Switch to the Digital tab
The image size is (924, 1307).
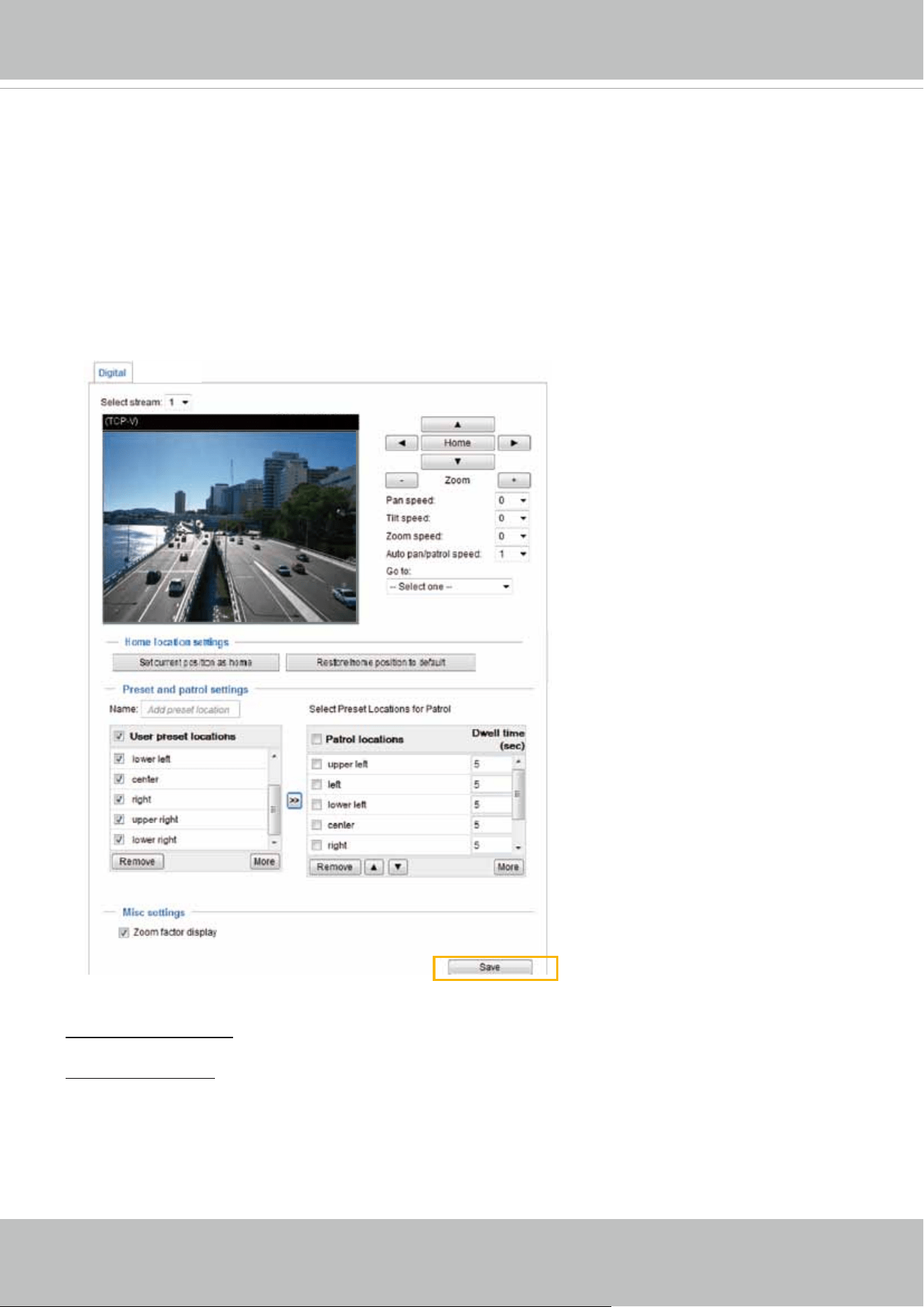[x=112, y=373]
